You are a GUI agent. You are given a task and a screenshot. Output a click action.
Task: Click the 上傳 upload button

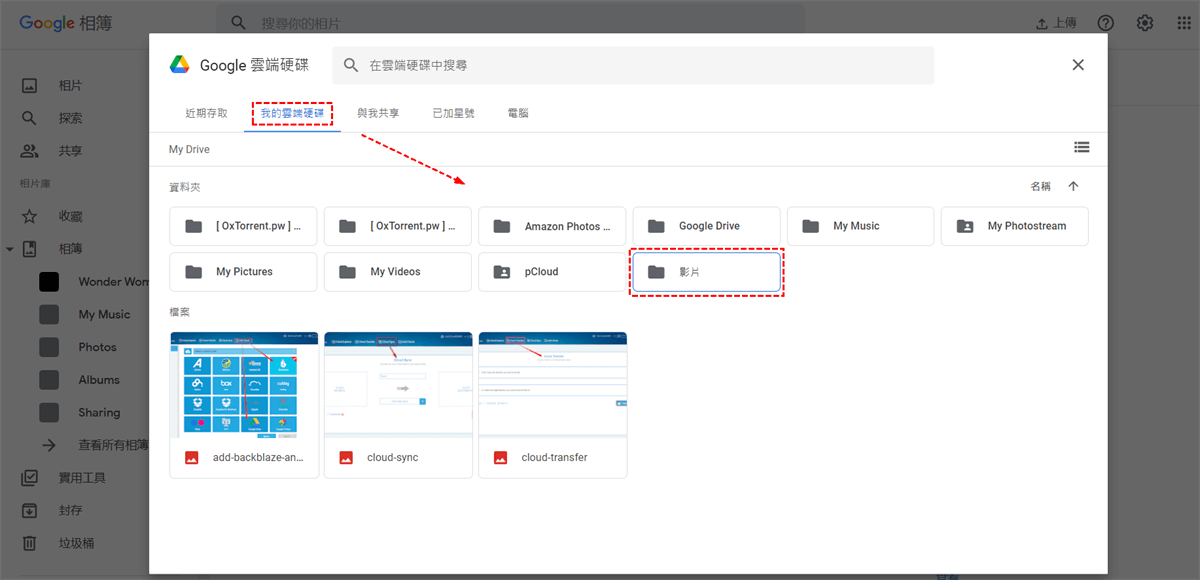(x=1056, y=23)
